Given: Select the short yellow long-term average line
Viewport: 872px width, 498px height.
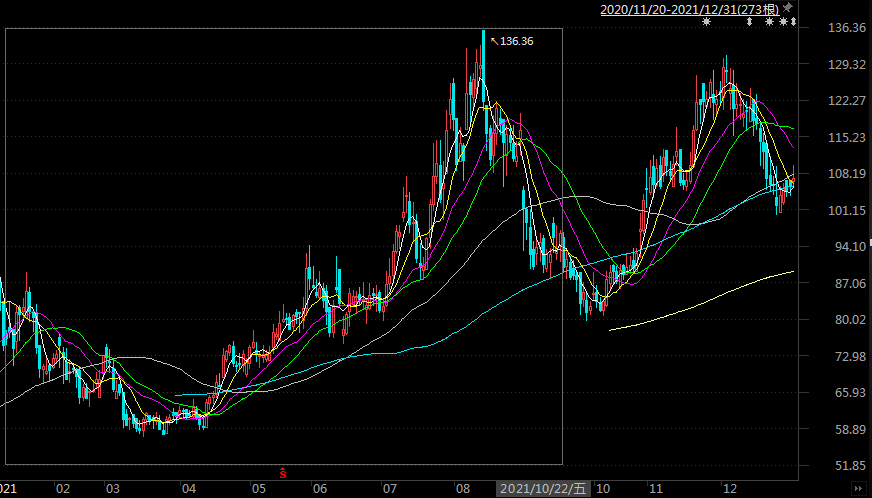Looking at the screenshot, I should coord(700,300).
